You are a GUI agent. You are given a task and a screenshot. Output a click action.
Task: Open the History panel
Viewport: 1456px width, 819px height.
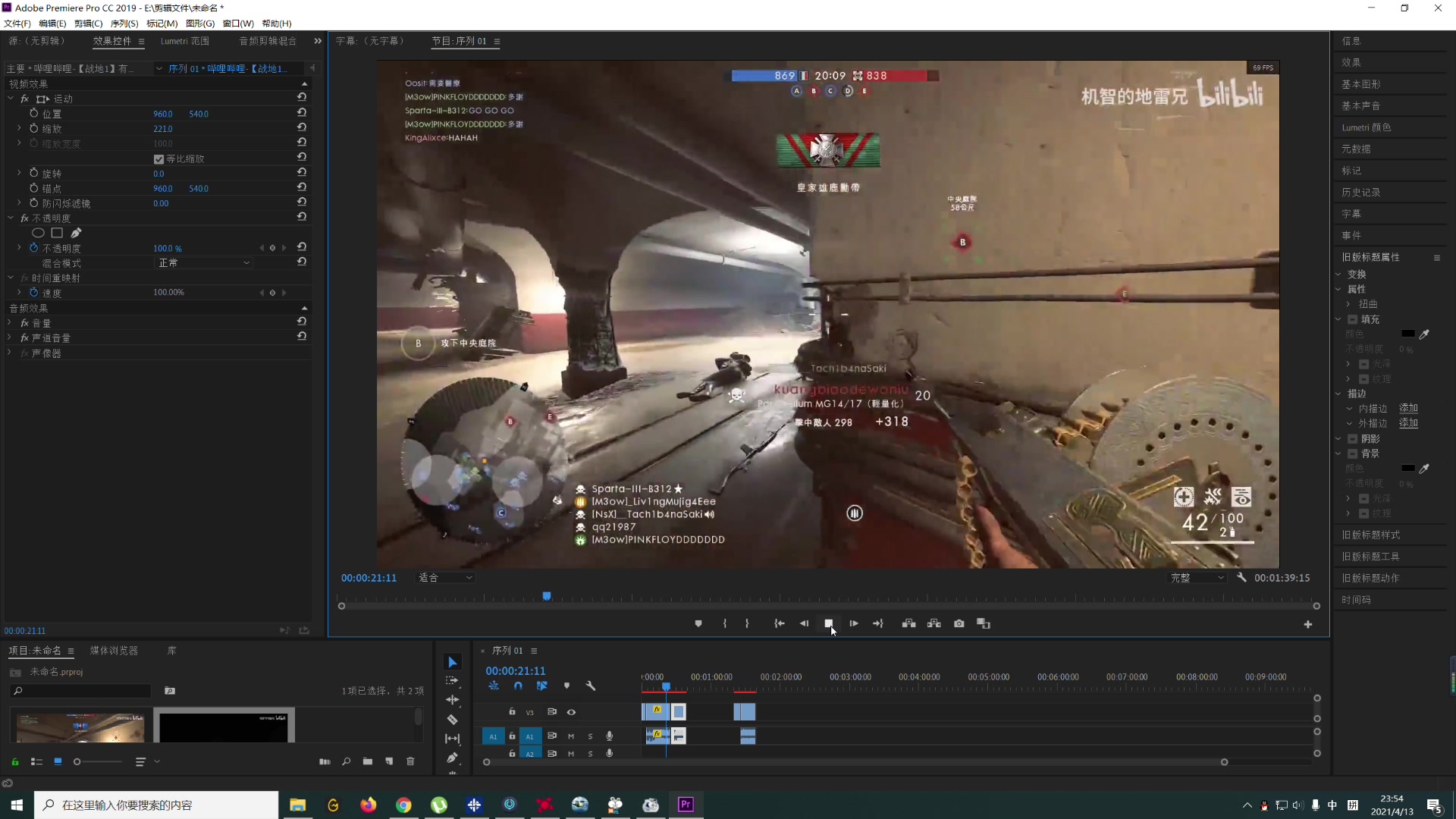(1361, 192)
